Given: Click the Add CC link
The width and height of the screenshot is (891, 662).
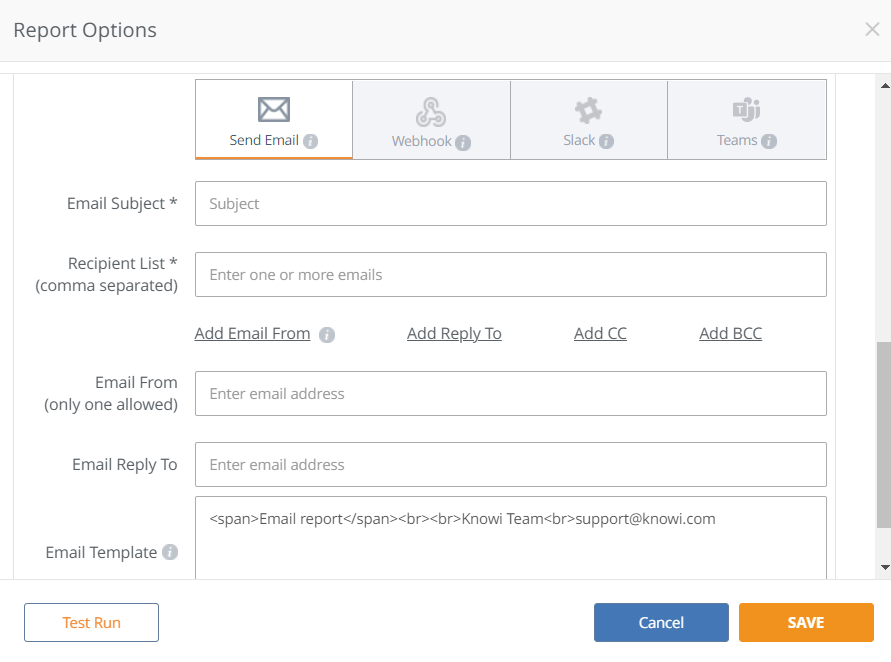Looking at the screenshot, I should (x=600, y=334).
